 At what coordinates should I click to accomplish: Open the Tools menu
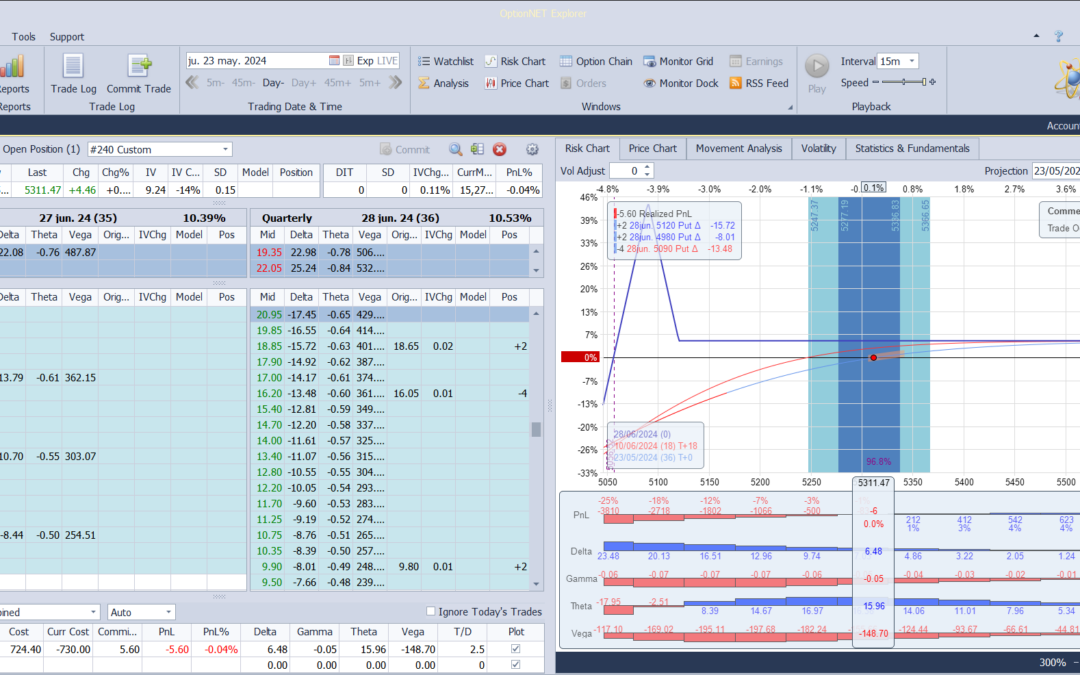(x=24, y=37)
